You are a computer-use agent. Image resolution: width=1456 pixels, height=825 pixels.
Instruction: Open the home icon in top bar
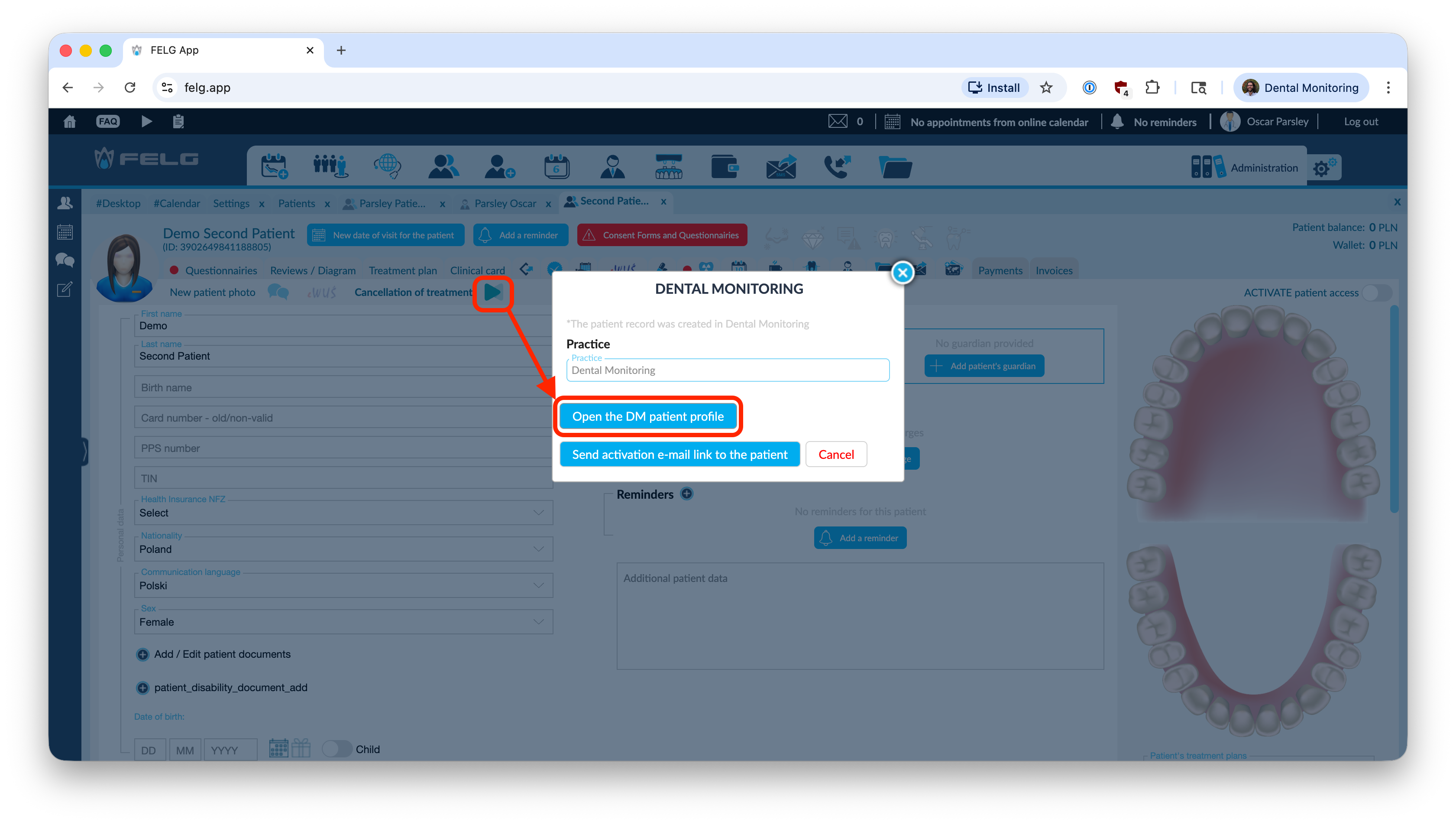click(70, 121)
